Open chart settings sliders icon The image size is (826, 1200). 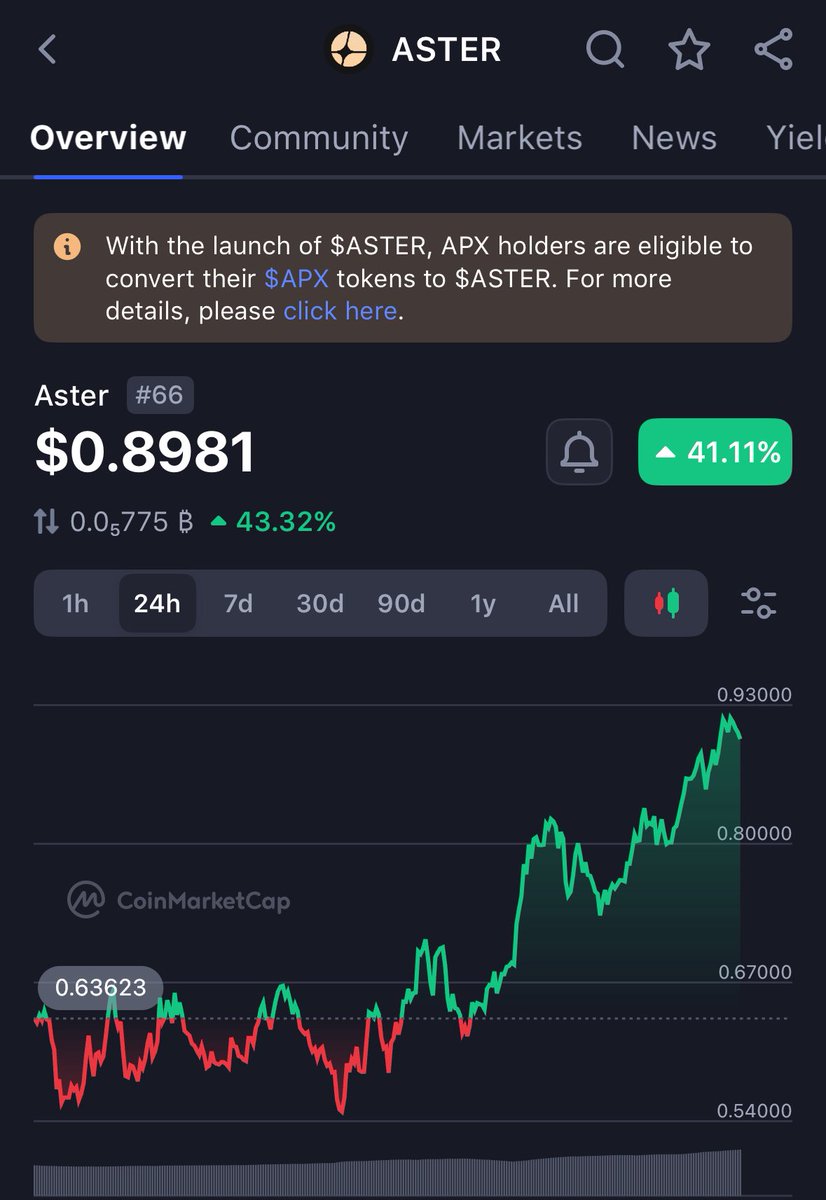click(759, 603)
